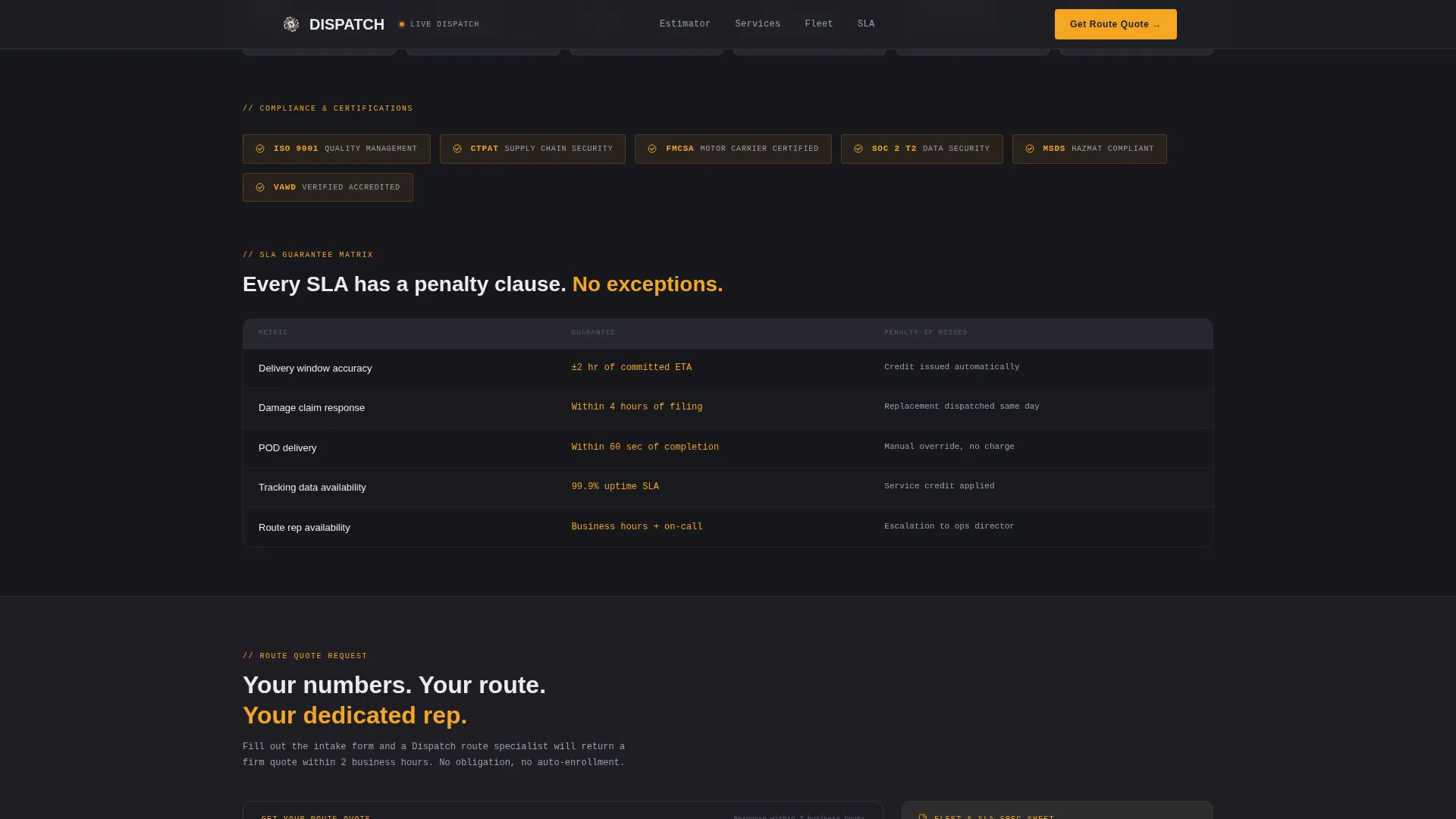Viewport: 1456px width, 819px height.
Task: Click the 99.9% uptime SLA value
Action: 615,487
